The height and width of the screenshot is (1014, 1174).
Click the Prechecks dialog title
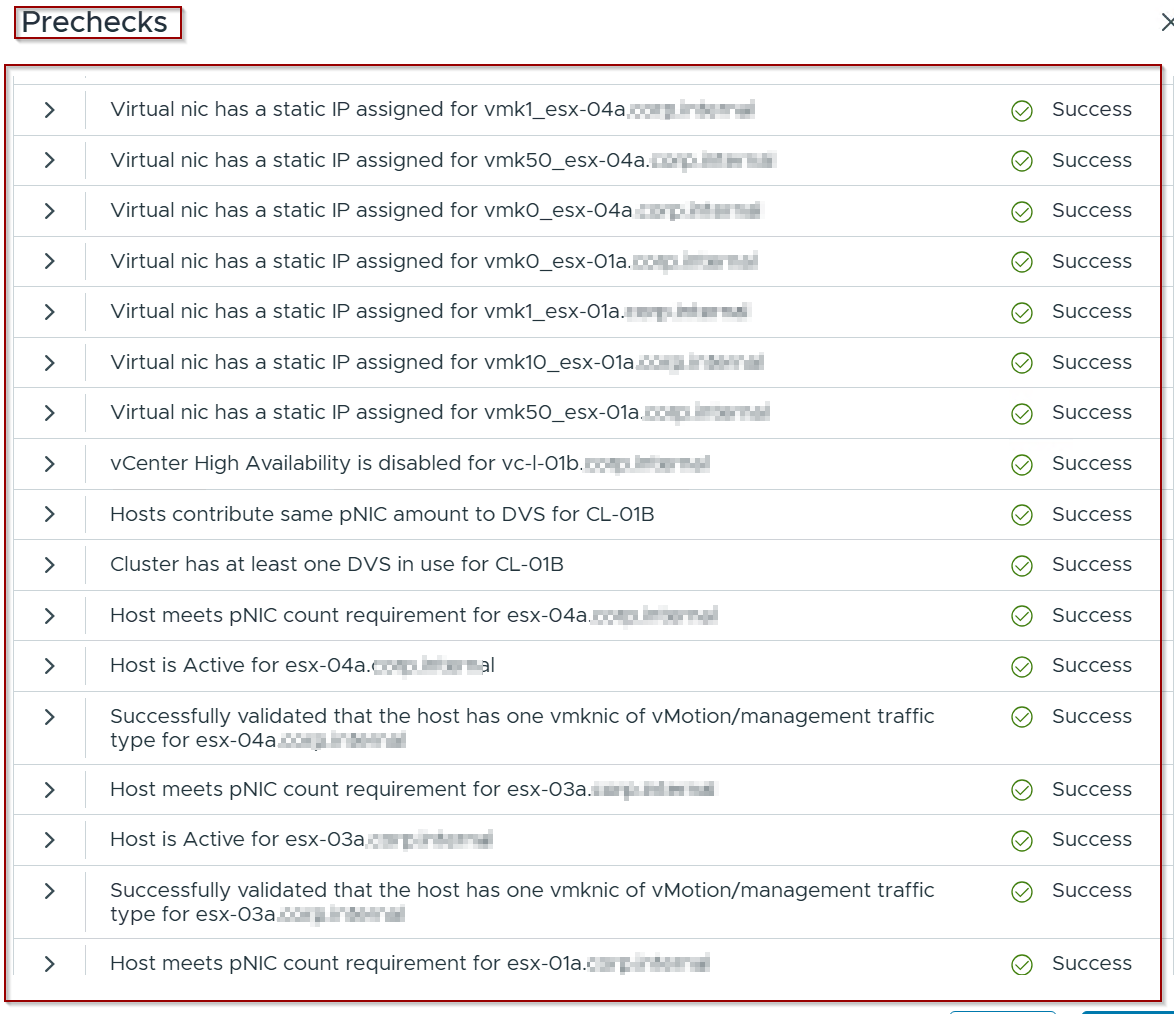coord(96,23)
